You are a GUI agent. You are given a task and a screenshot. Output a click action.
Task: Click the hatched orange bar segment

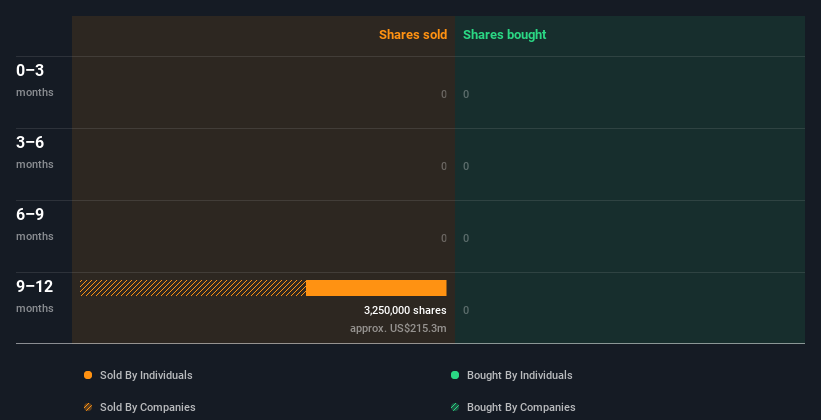click(x=192, y=288)
